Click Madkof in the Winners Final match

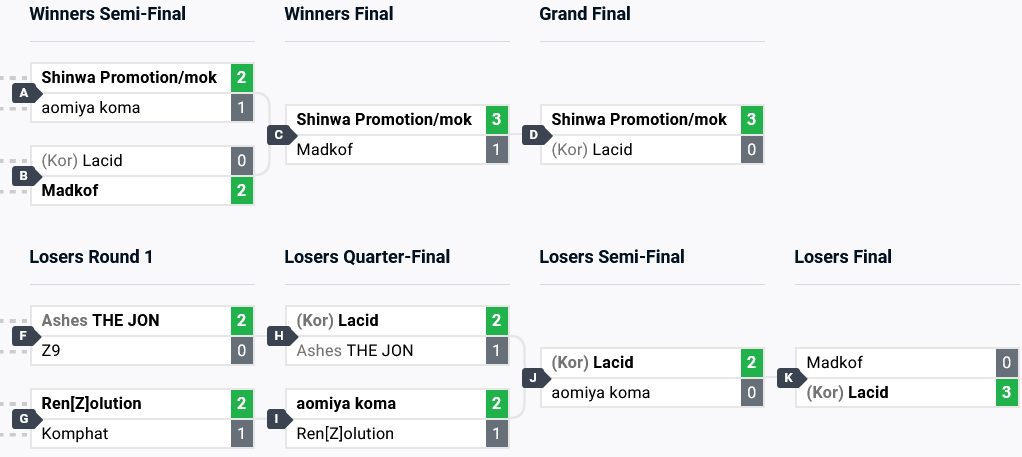point(325,149)
